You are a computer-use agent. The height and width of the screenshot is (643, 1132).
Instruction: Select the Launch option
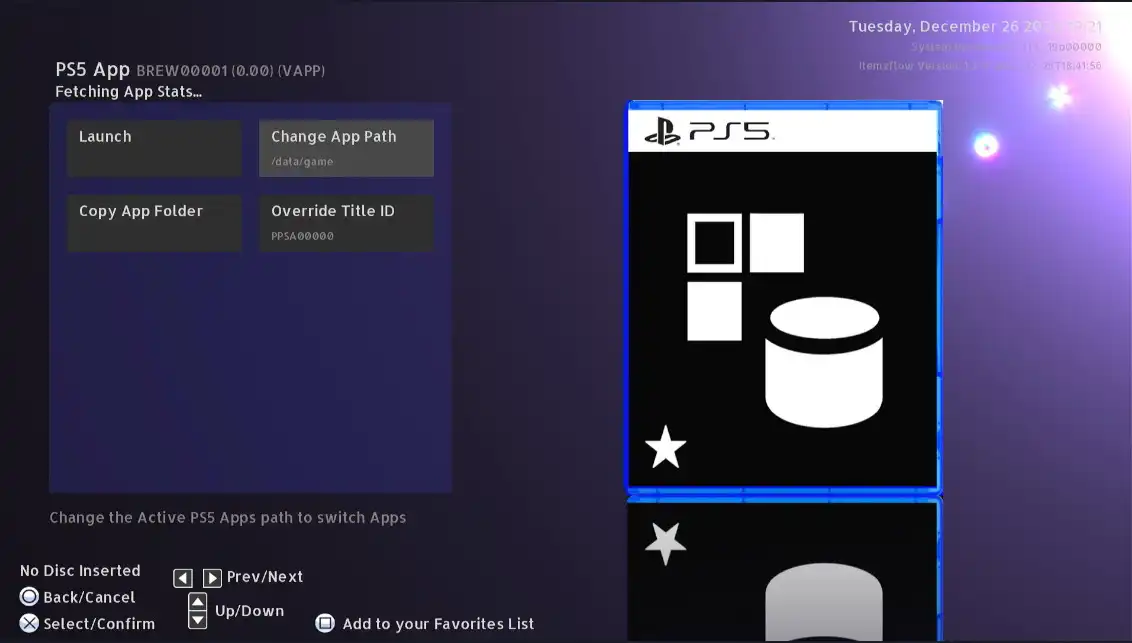tap(154, 148)
